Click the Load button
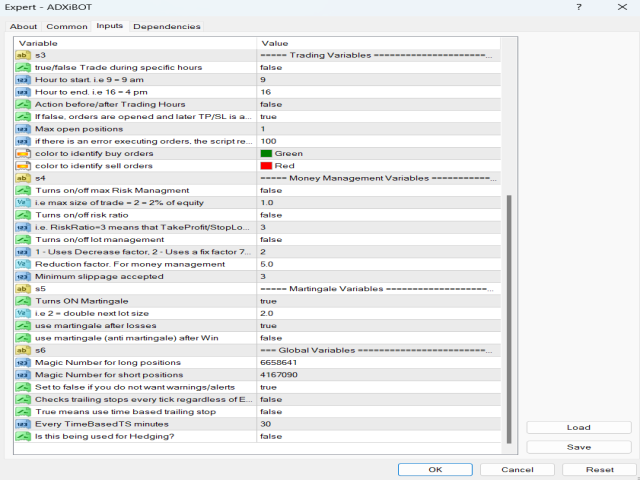Image resolution: width=640 pixels, height=480 pixels. pyautogui.click(x=579, y=427)
